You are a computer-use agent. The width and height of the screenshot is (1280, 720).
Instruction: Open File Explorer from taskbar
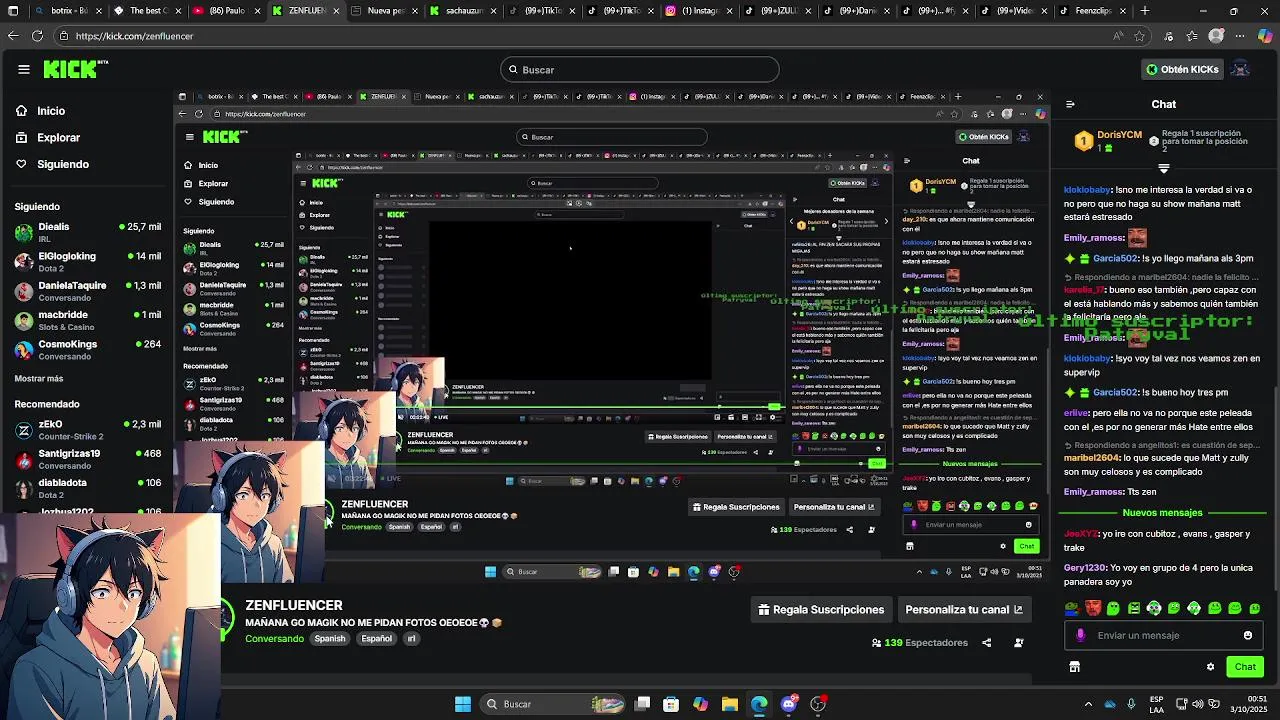730,704
